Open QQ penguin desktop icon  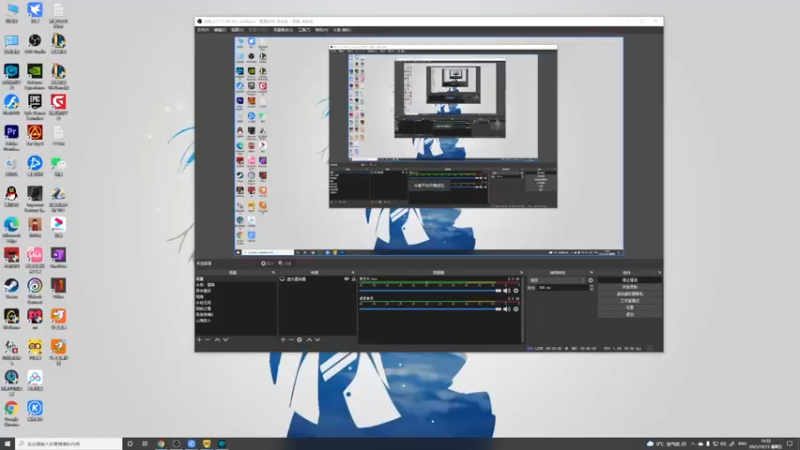click(11, 194)
